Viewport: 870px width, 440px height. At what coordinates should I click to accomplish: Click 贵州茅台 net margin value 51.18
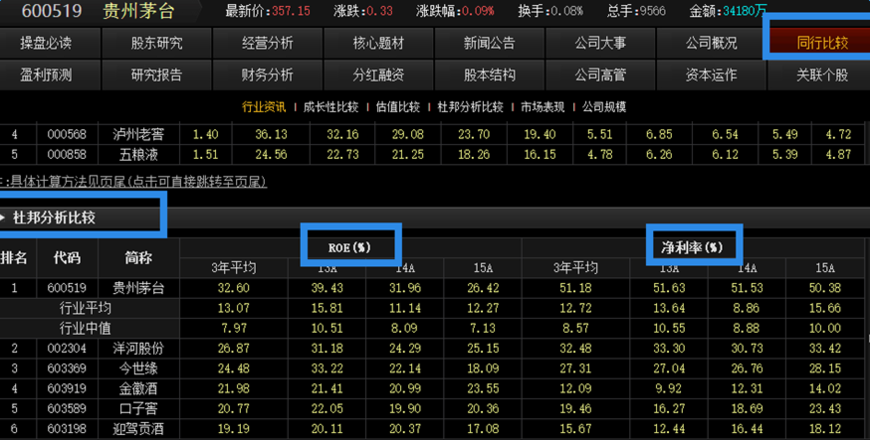(575, 288)
